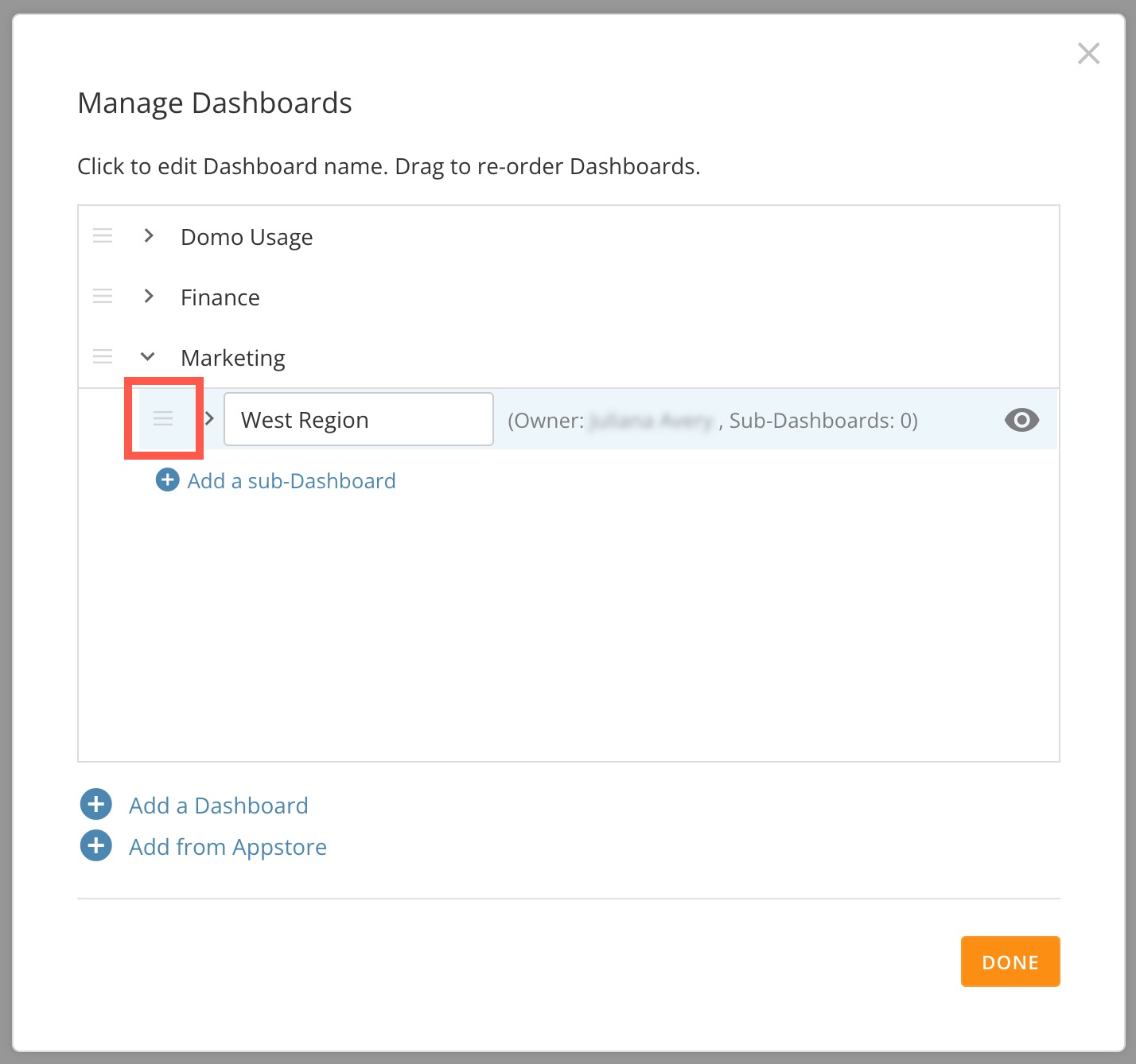
Task: Click the plus icon for Add a sub-Dashboard
Action: point(167,480)
